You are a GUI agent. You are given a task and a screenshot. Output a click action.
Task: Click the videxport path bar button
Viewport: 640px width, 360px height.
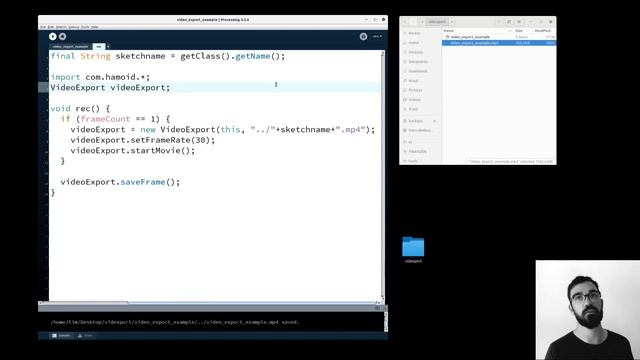pyautogui.click(x=437, y=22)
